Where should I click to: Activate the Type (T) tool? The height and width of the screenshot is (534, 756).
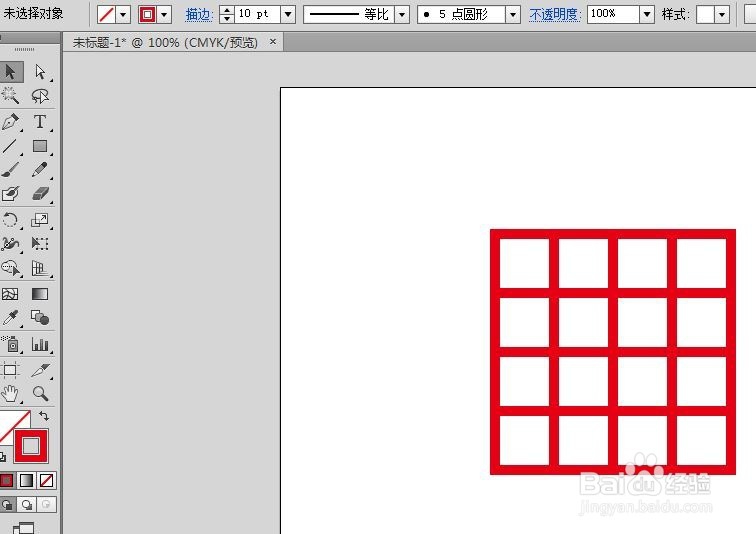tap(40, 122)
